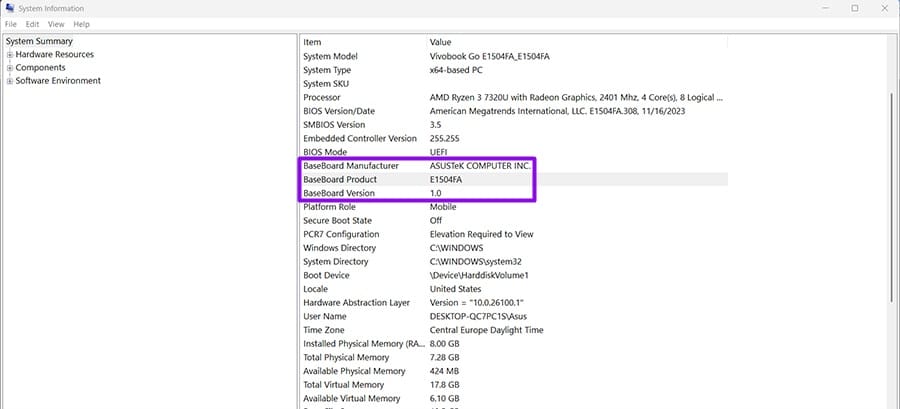Select Software Environment tree item

(x=58, y=81)
